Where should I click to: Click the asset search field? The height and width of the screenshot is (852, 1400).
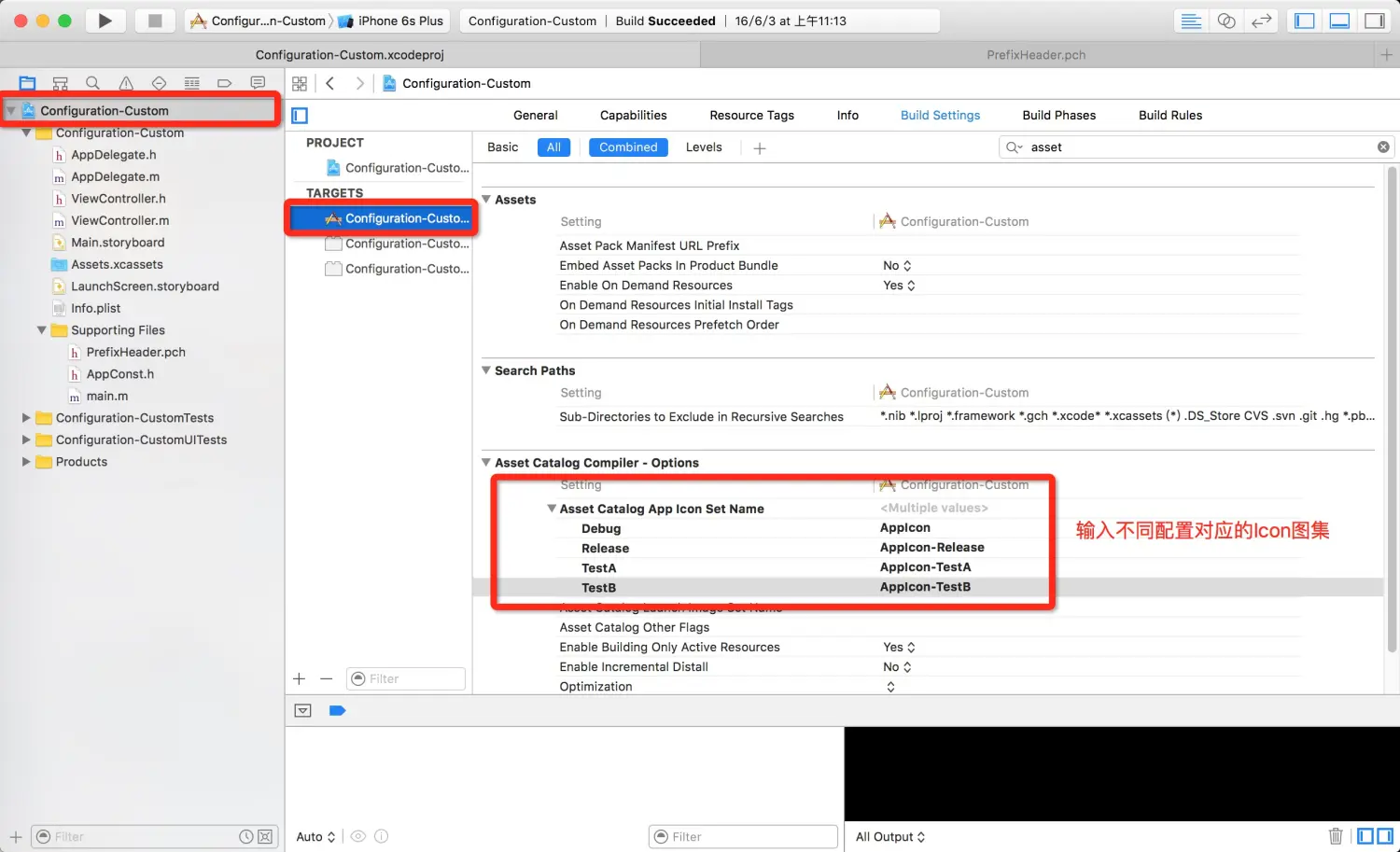[x=1197, y=147]
